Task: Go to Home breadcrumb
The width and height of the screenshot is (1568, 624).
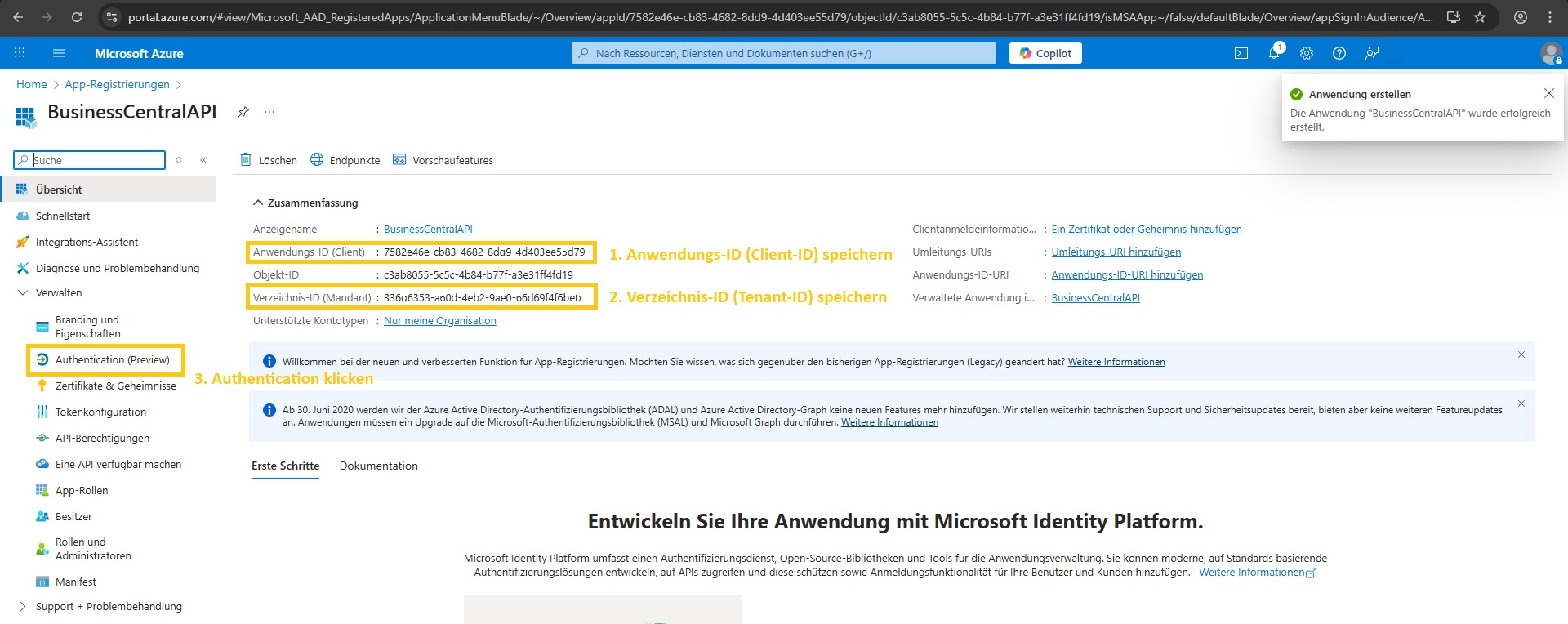Action: 32,84
